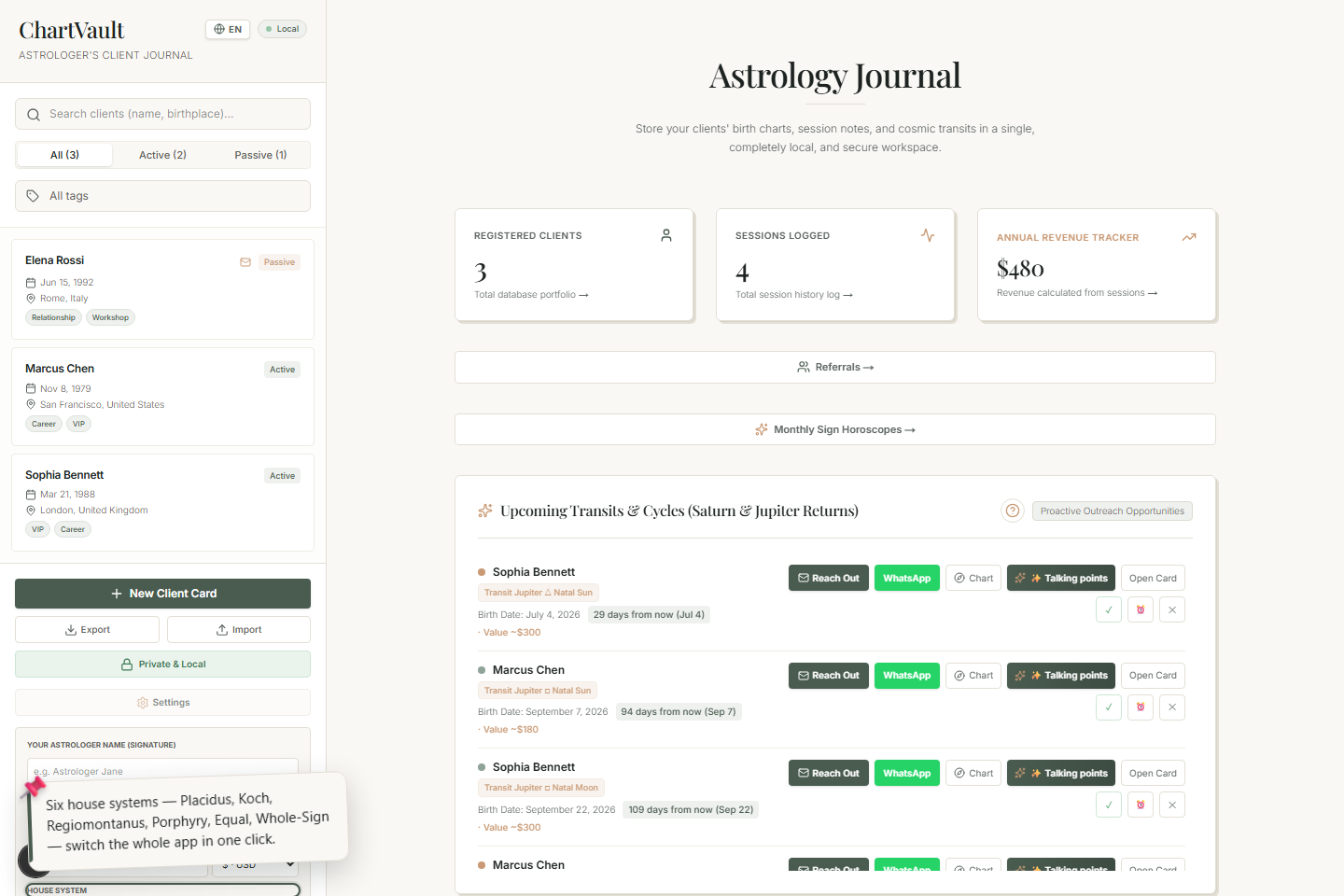
Task: Click the mail icon on Elena Rossi's card
Action: [x=245, y=262]
